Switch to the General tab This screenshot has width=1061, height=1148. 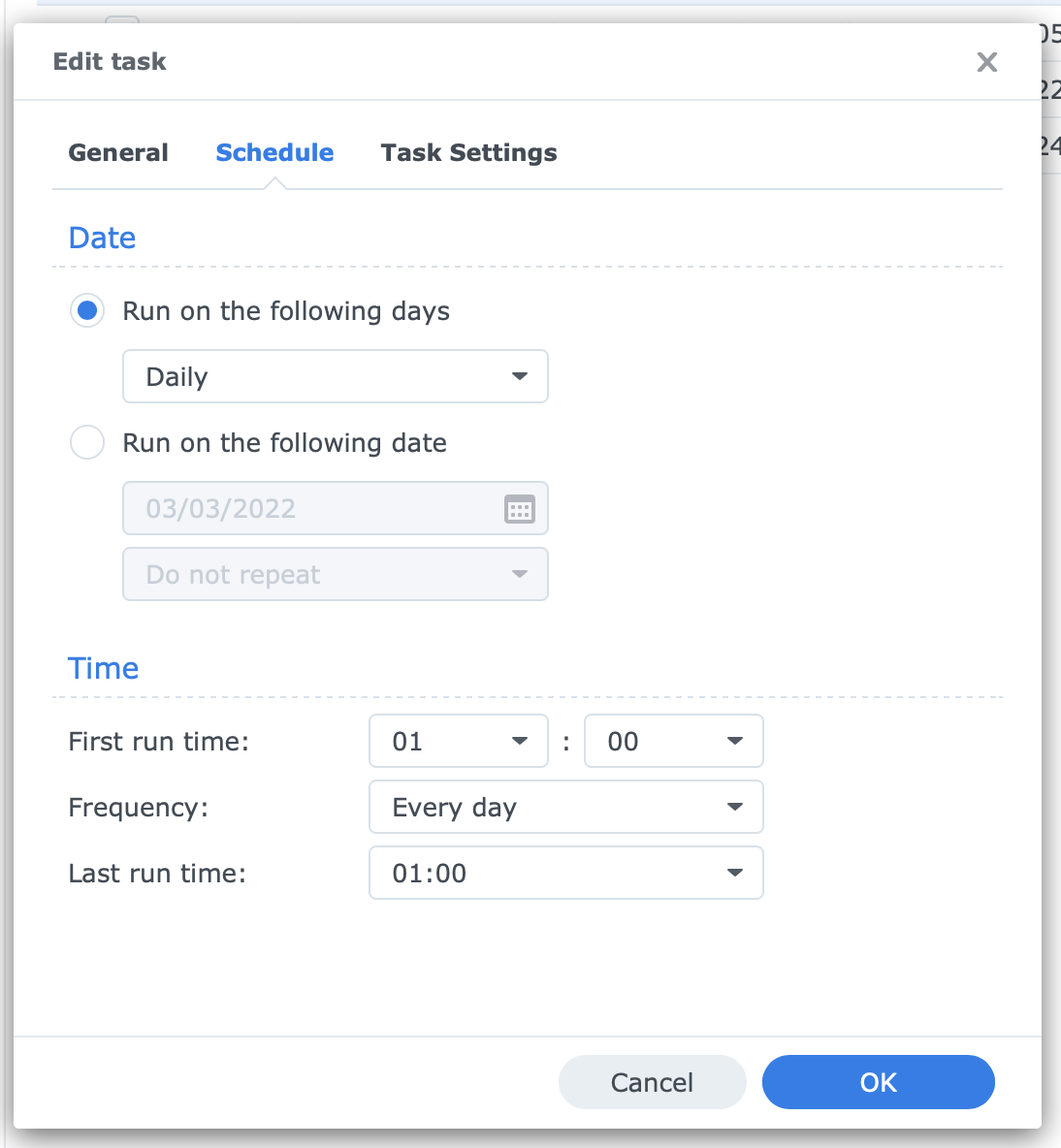pos(118,152)
